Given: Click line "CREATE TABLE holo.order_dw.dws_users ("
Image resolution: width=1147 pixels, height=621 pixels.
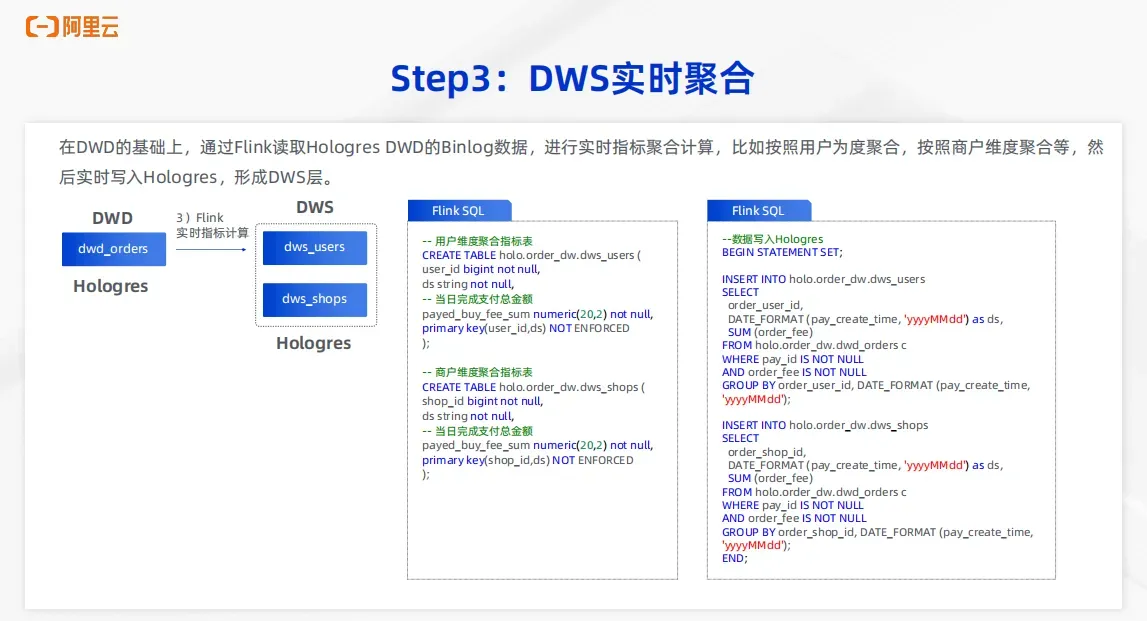Looking at the screenshot, I should coord(531,255).
